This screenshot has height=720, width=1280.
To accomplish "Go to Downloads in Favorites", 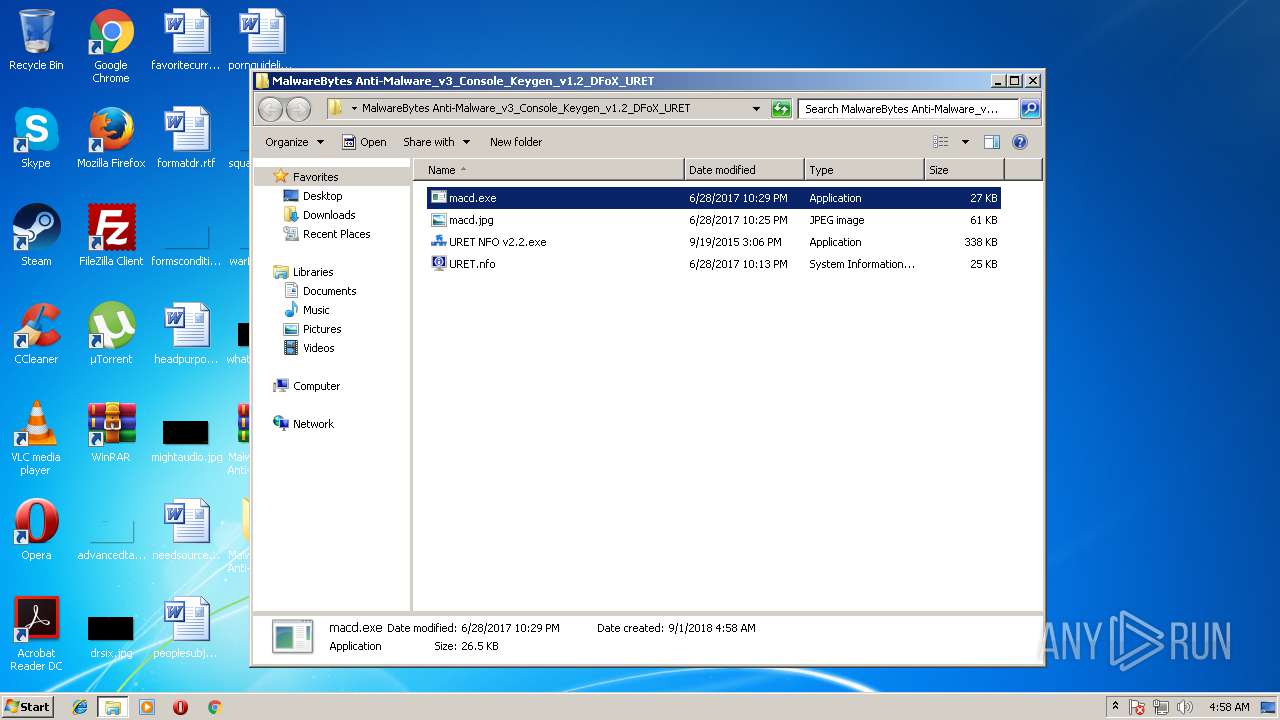I will pos(329,215).
